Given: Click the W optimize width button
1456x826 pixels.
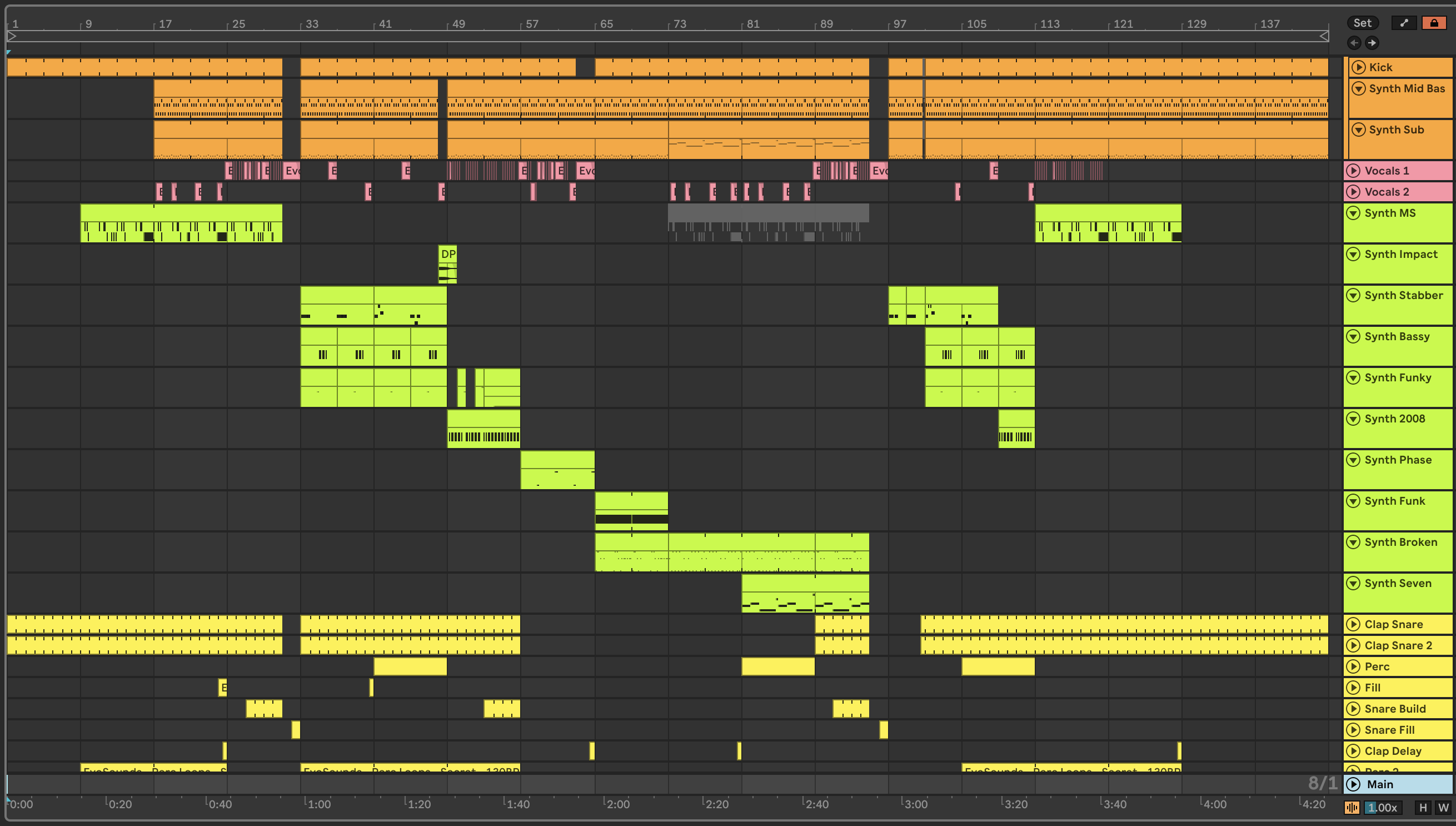Looking at the screenshot, I should coord(1443,807).
